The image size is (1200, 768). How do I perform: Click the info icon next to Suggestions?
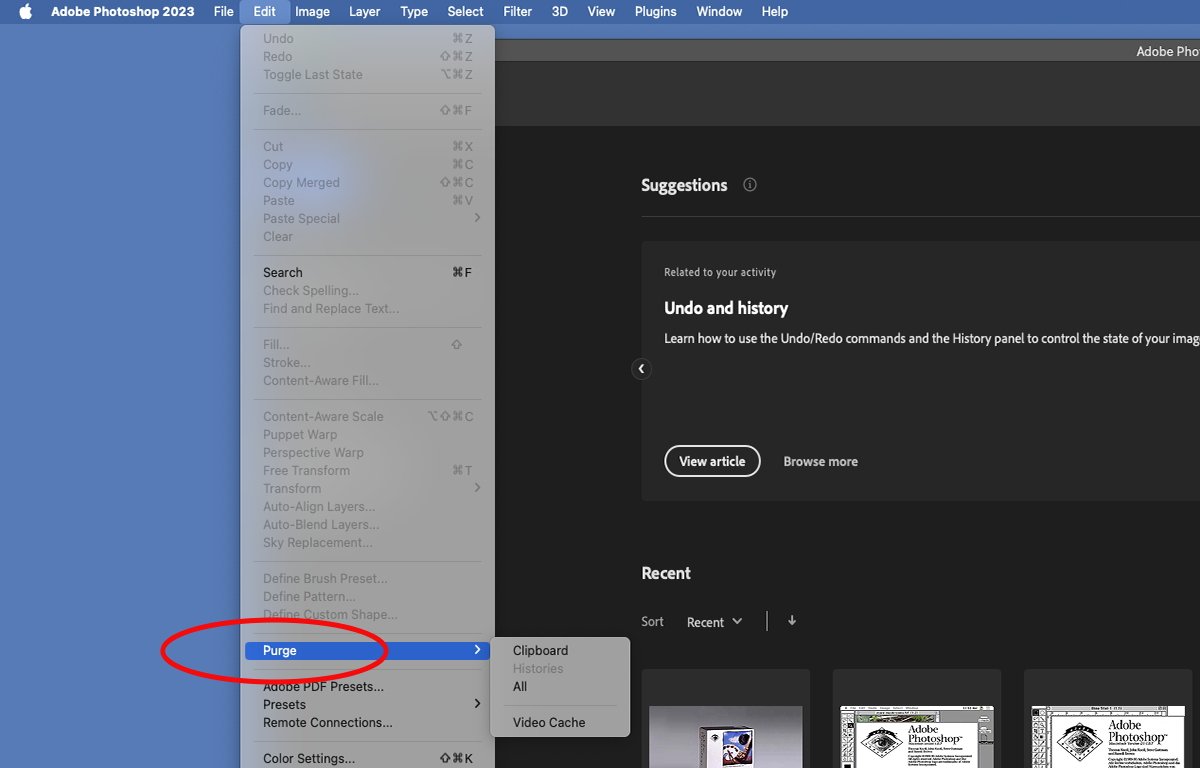tap(749, 184)
